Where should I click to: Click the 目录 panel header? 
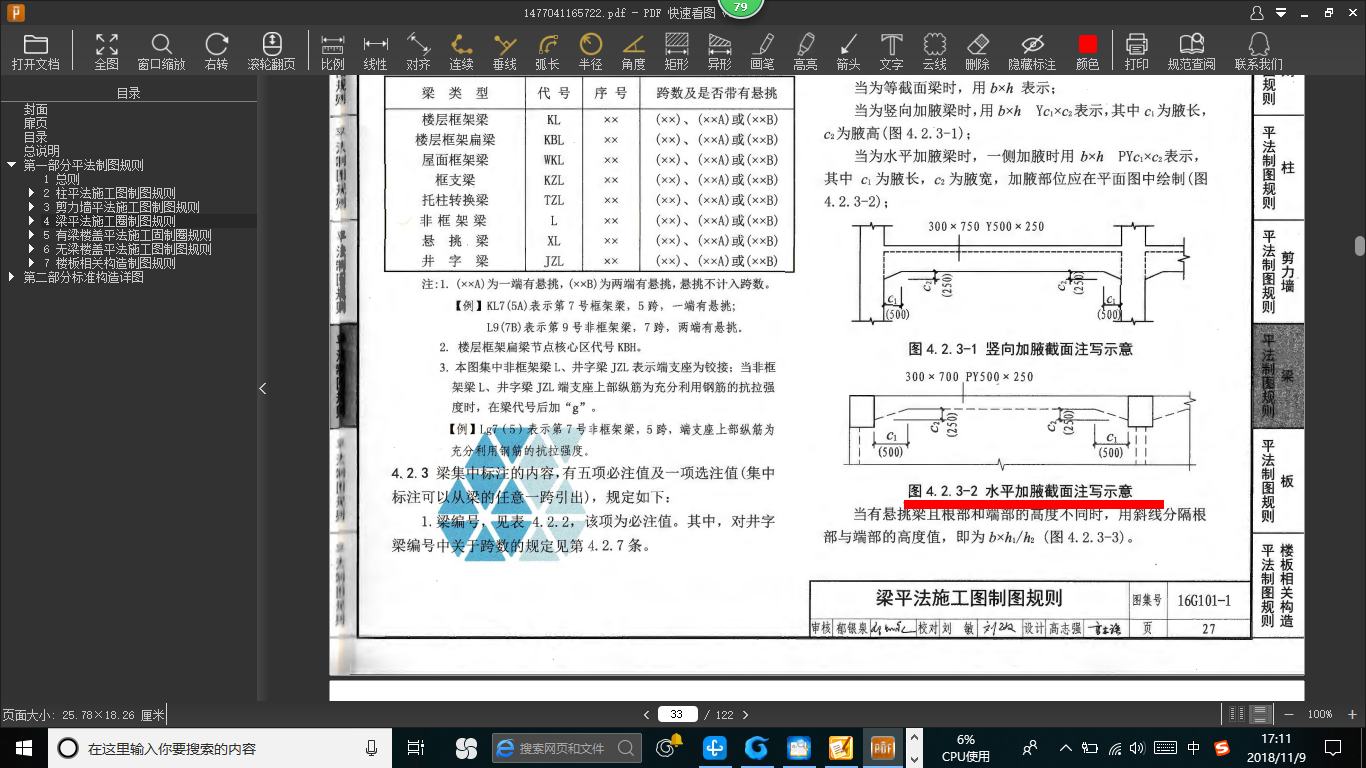(129, 93)
